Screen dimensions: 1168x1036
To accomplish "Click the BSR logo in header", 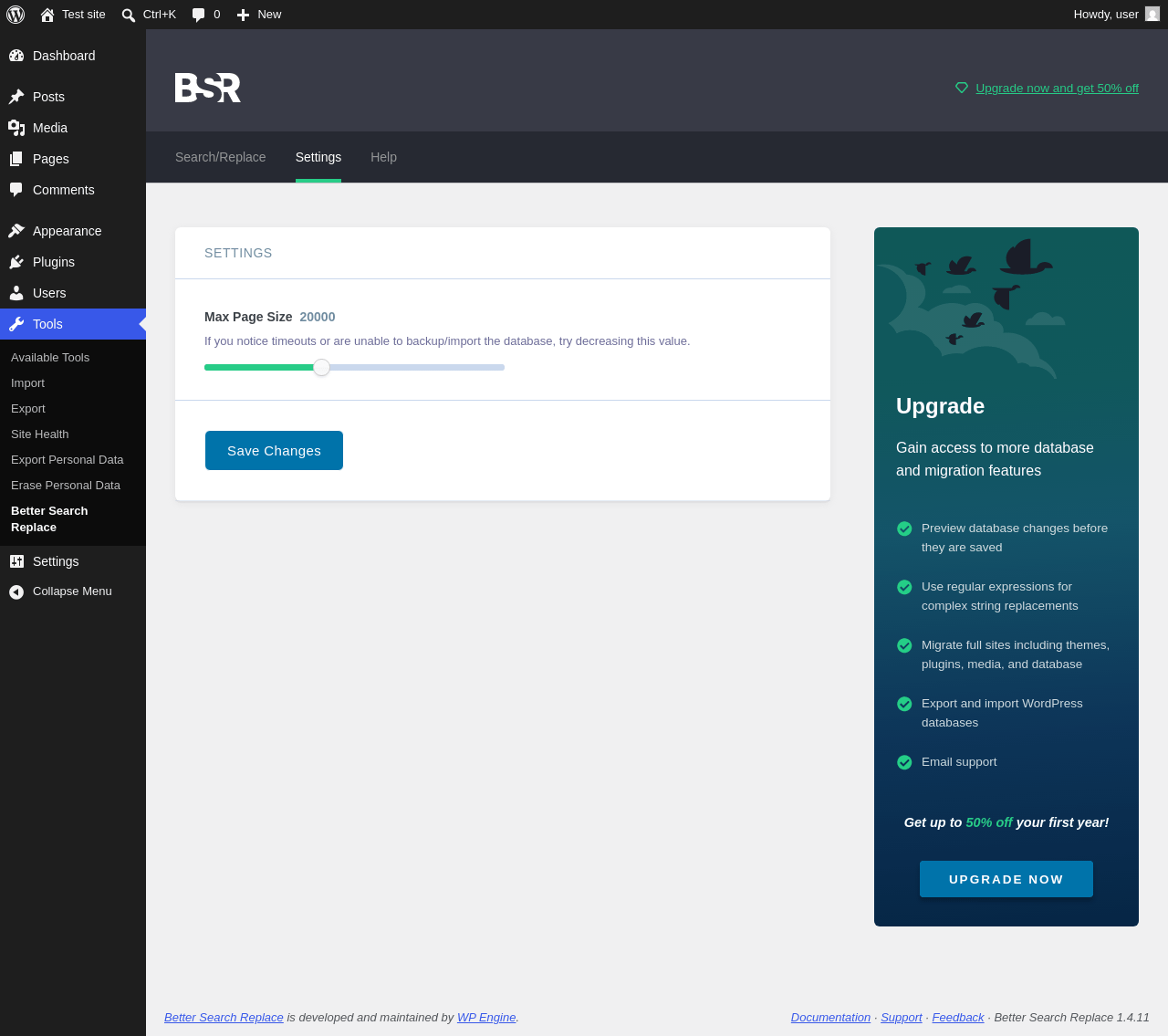I will 208,88.
